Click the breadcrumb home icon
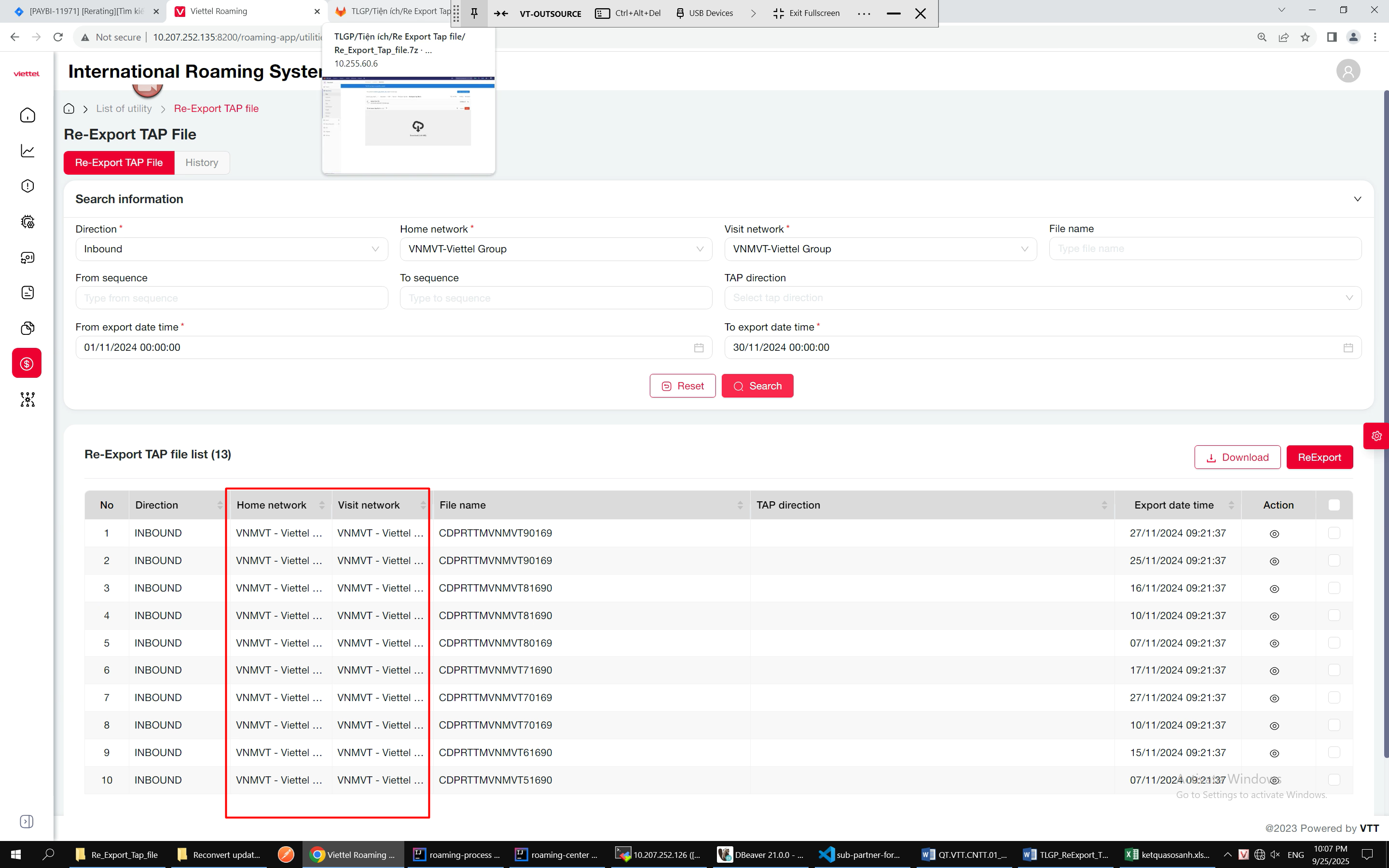 [69, 109]
